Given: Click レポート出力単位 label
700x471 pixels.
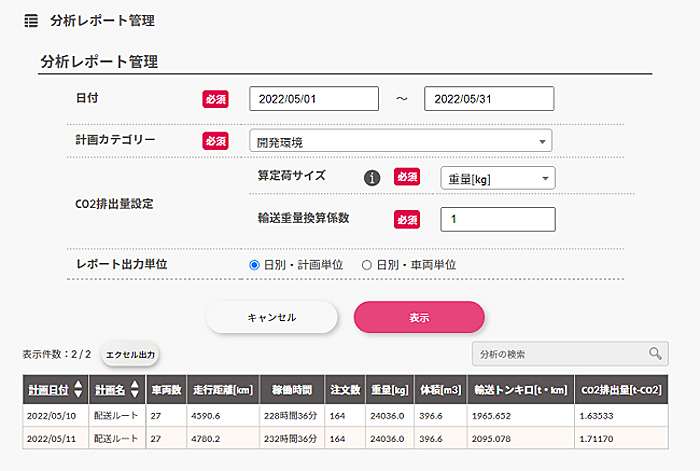Looking at the screenshot, I should (x=121, y=264).
